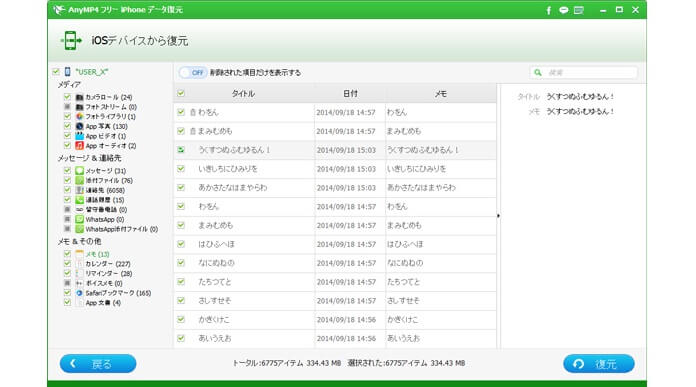Screen dimensions: 696x387
Task: Uncheck the USER_X device checkbox
Action: pyautogui.click(x=56, y=71)
